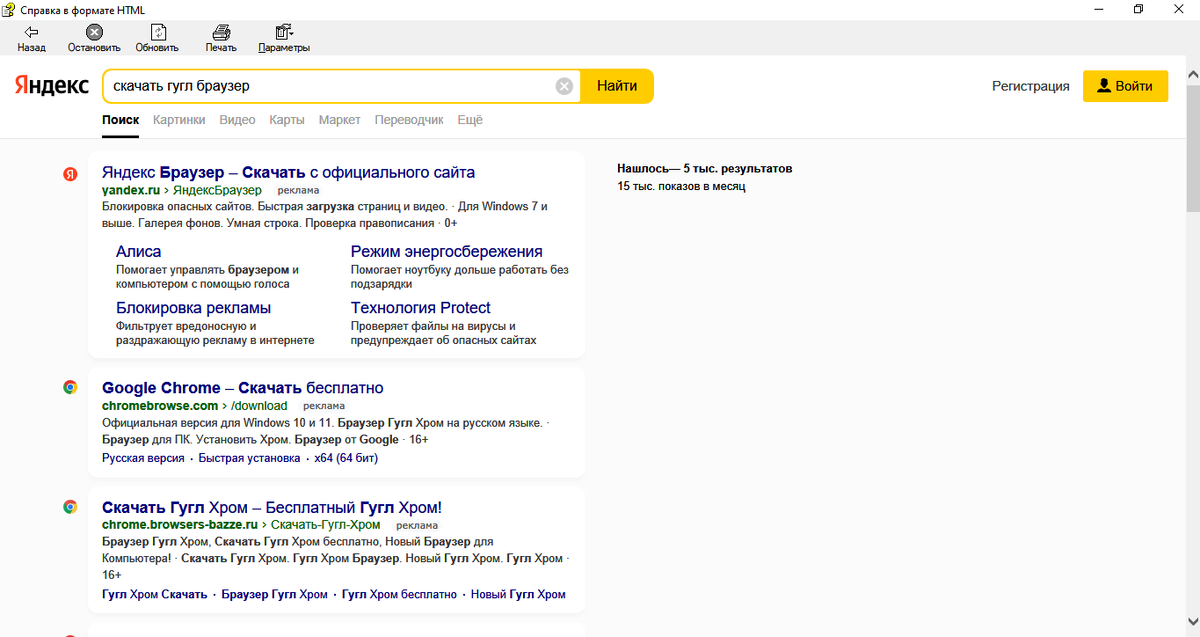Open the Русская версия sitelink
This screenshot has height=637, width=1200.
pyautogui.click(x=143, y=458)
